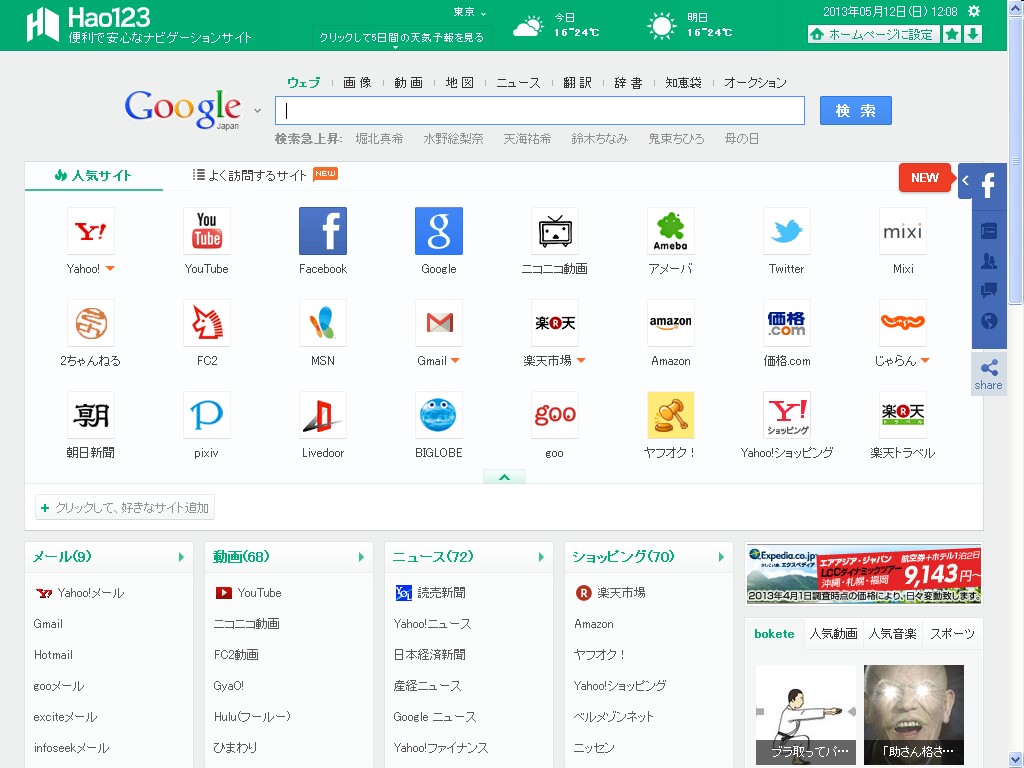Expand the メール(9) category arrow
This screenshot has height=768, width=1024.
click(x=181, y=557)
